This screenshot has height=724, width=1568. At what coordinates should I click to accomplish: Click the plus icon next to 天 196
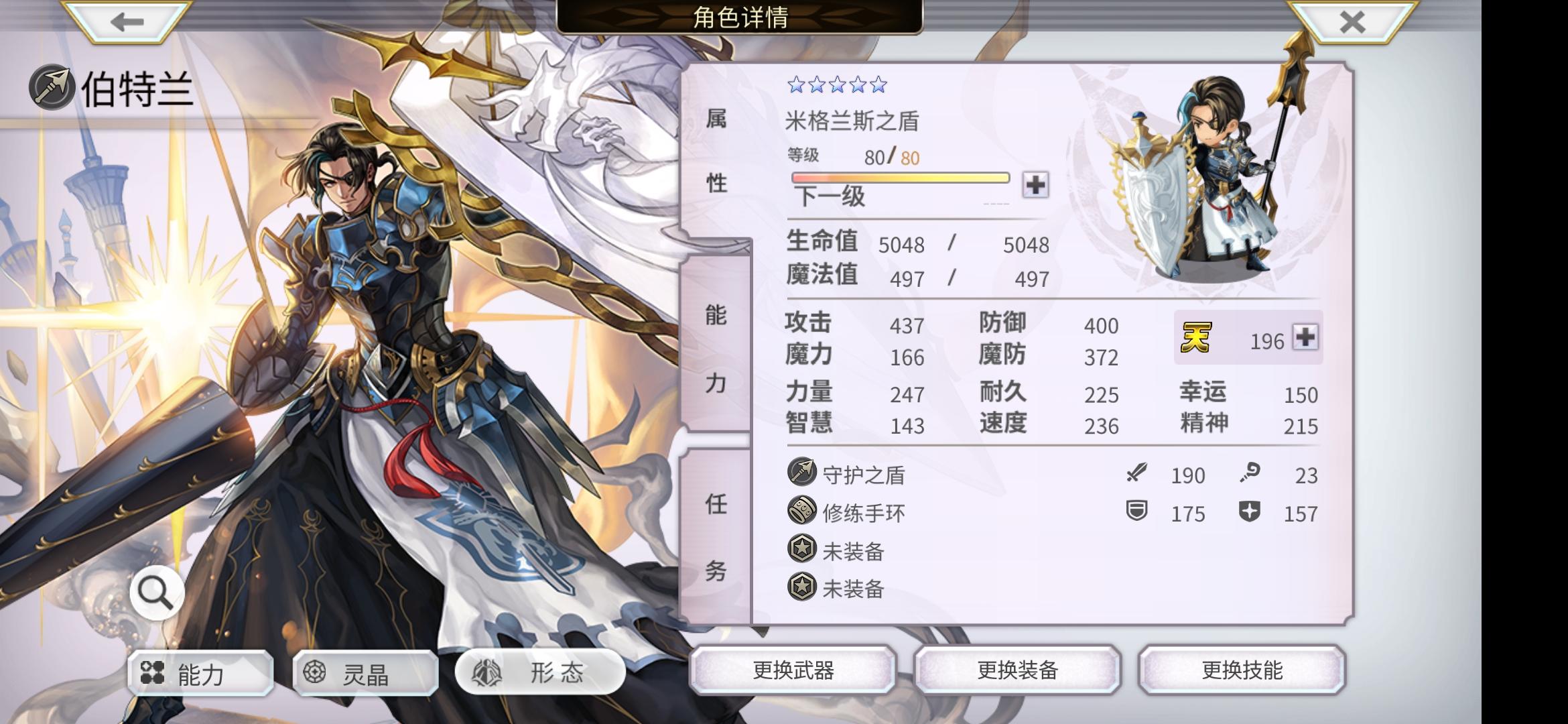1305,337
